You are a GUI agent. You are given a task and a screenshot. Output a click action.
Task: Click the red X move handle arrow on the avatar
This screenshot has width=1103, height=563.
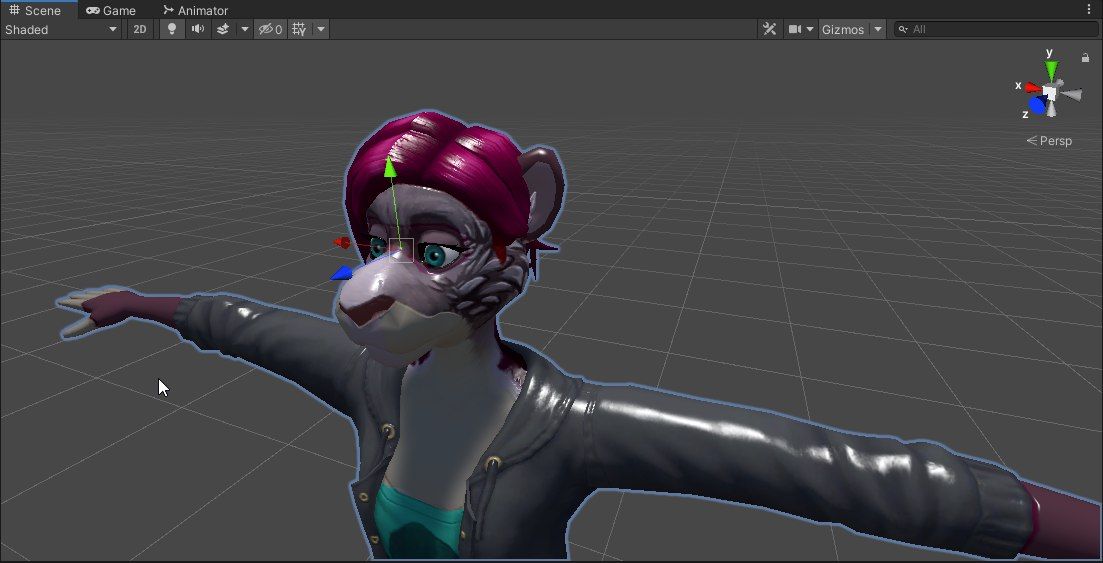[x=342, y=243]
